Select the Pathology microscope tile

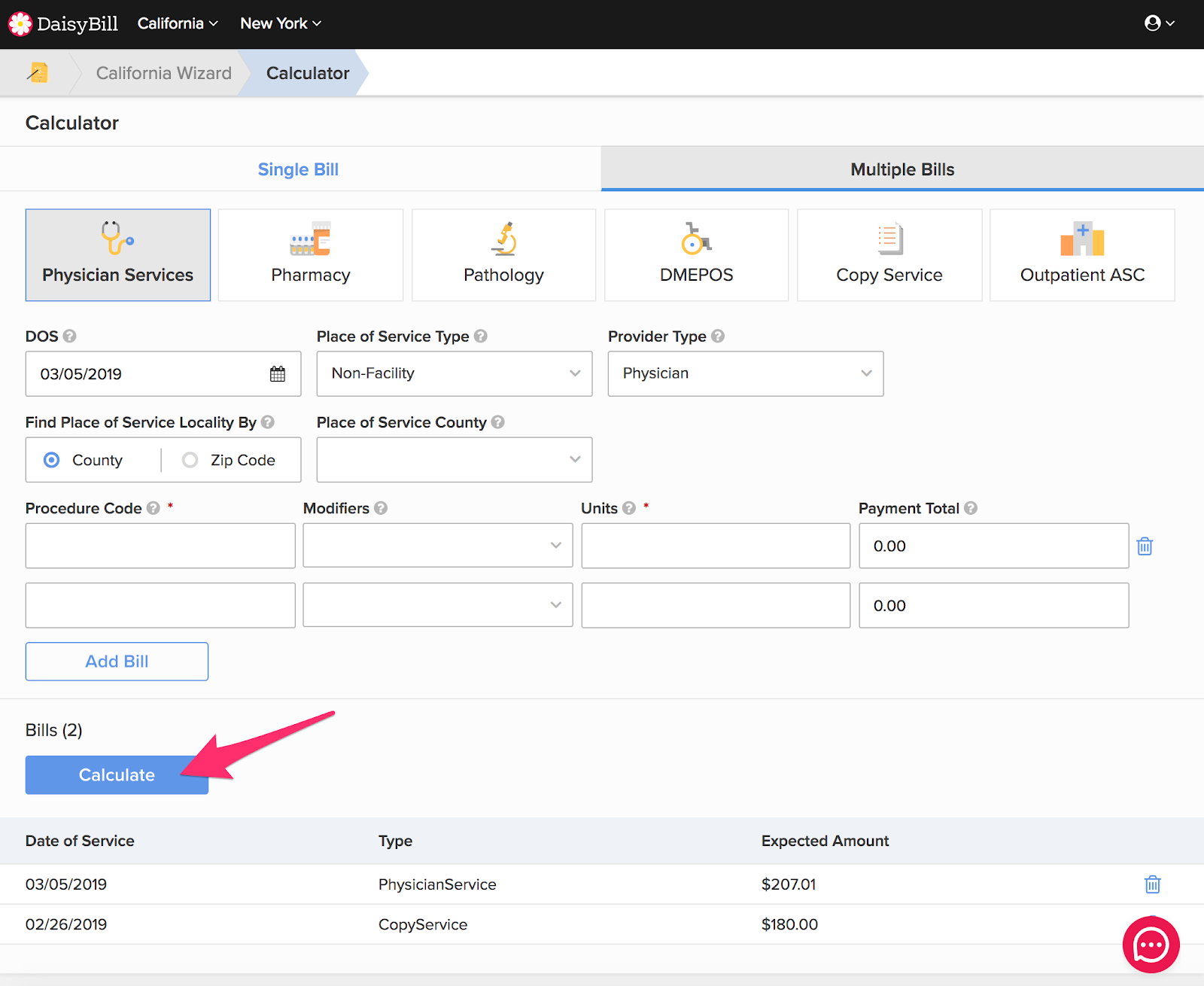503,255
